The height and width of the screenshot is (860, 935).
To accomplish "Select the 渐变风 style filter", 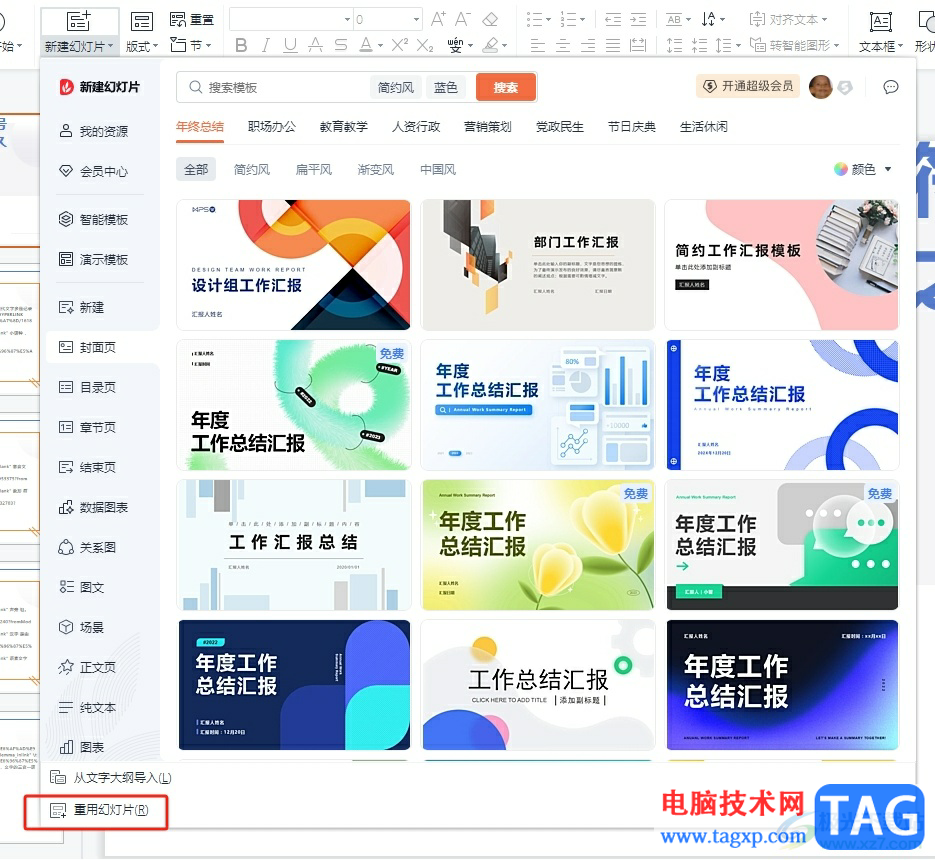I will 376,169.
